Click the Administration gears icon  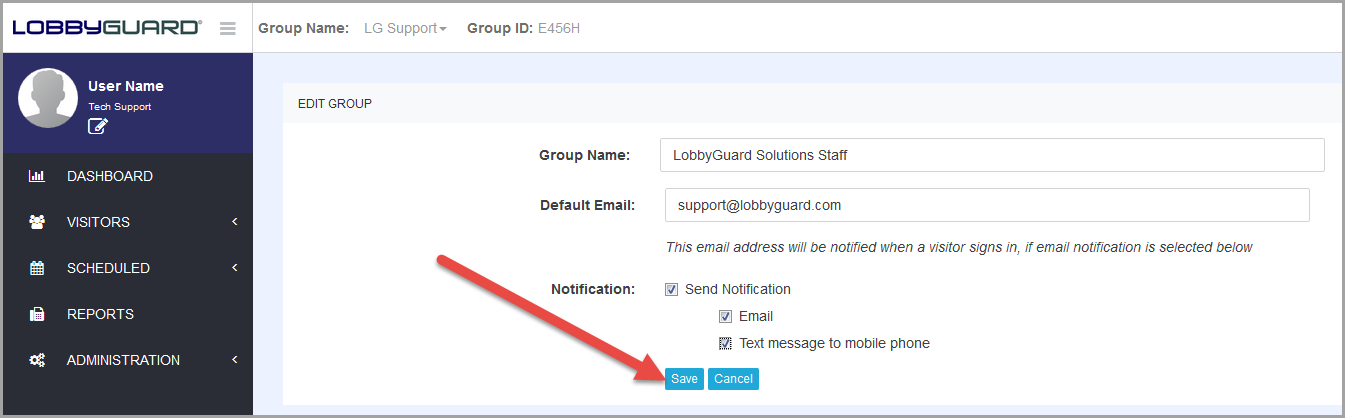coord(37,360)
